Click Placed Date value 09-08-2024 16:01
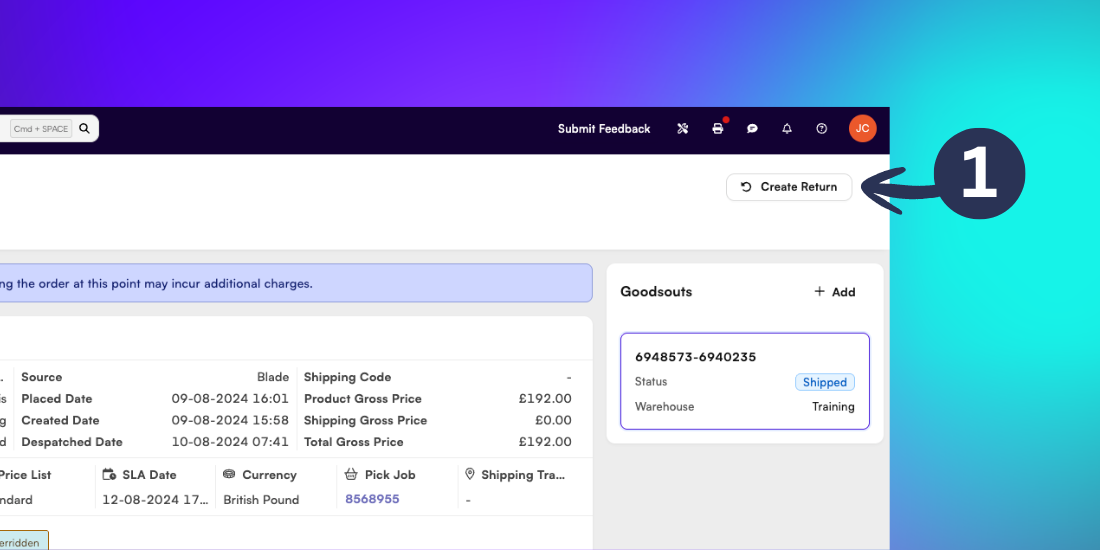 [230, 399]
